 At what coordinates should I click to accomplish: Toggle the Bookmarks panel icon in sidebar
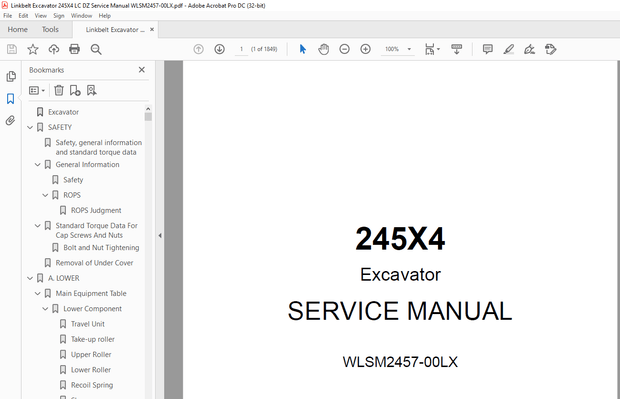click(x=10, y=98)
